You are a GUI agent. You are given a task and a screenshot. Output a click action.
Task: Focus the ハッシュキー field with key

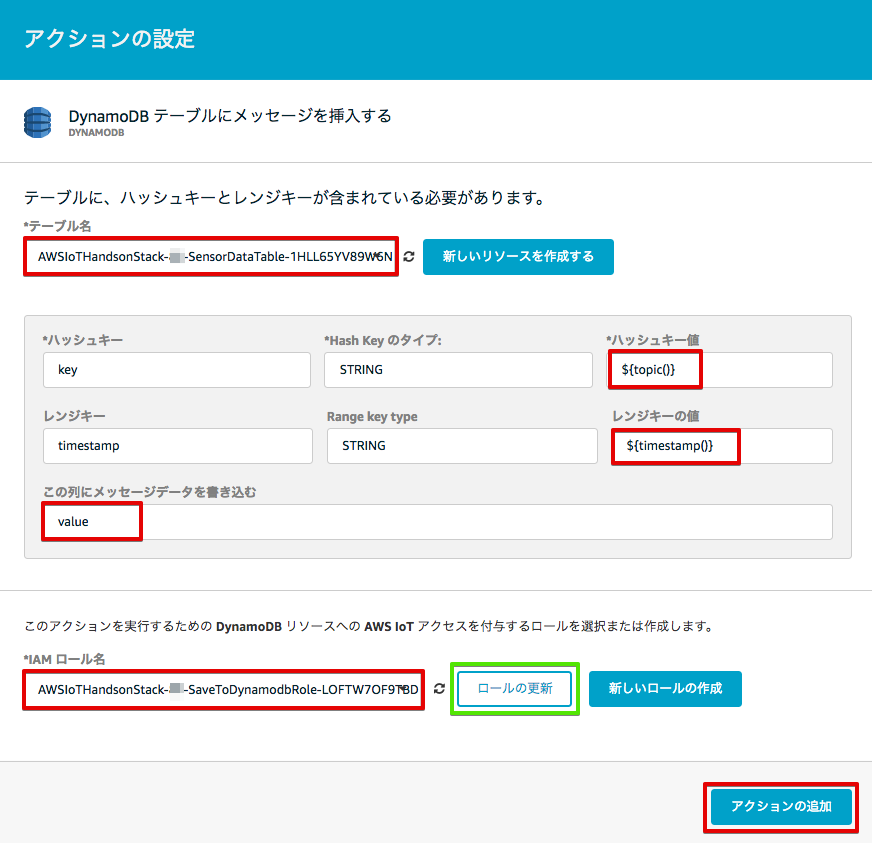click(177, 370)
